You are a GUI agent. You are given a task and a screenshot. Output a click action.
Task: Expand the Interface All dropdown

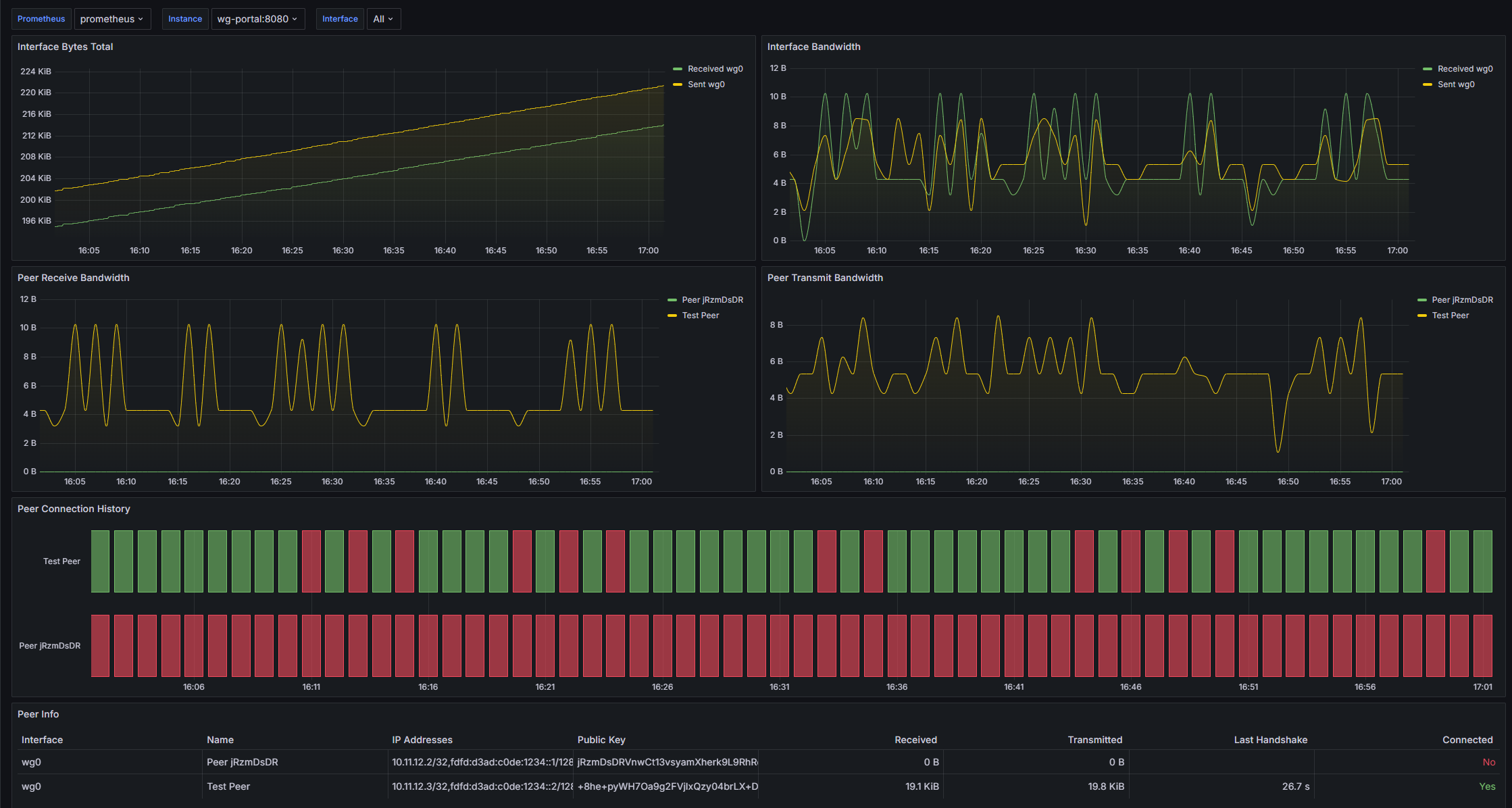pyautogui.click(x=383, y=19)
